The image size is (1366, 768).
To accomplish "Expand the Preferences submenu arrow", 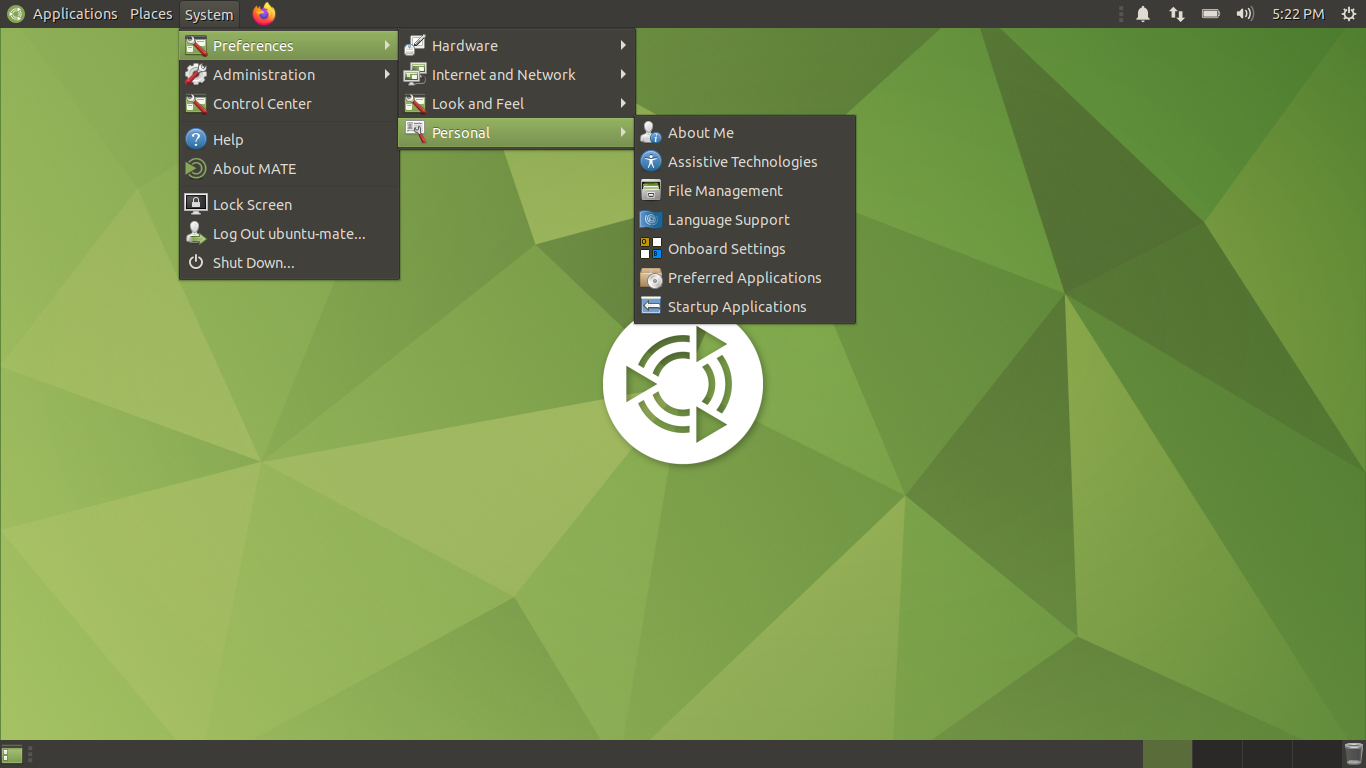I will (387, 46).
